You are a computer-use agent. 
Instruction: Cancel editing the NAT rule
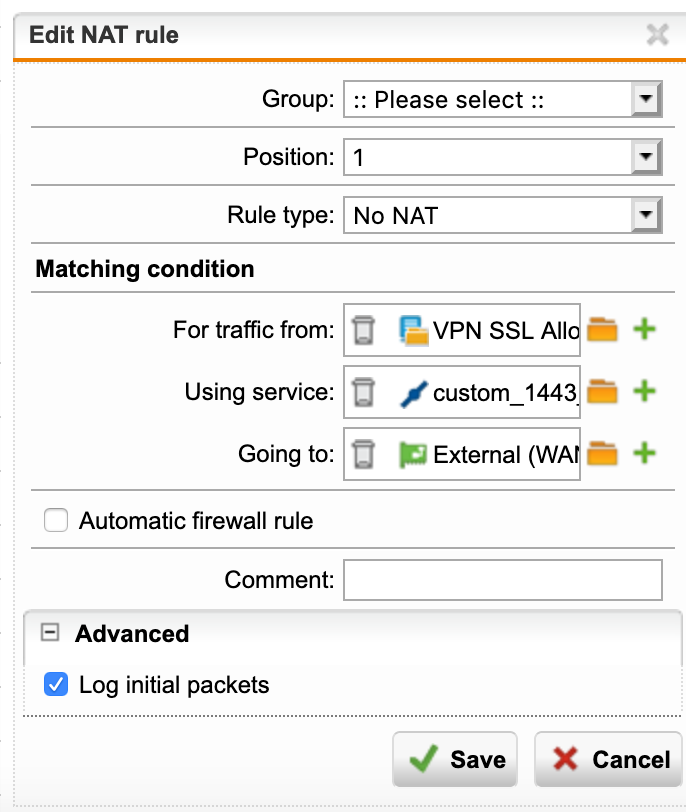click(x=608, y=759)
